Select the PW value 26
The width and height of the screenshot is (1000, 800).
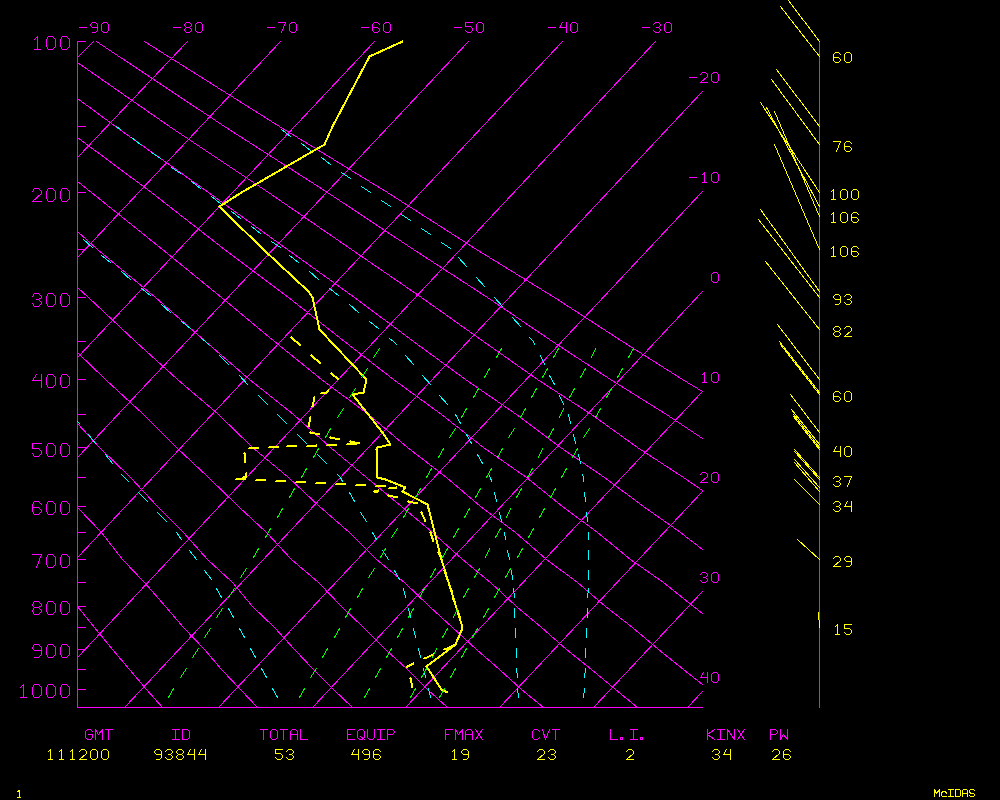coord(781,755)
